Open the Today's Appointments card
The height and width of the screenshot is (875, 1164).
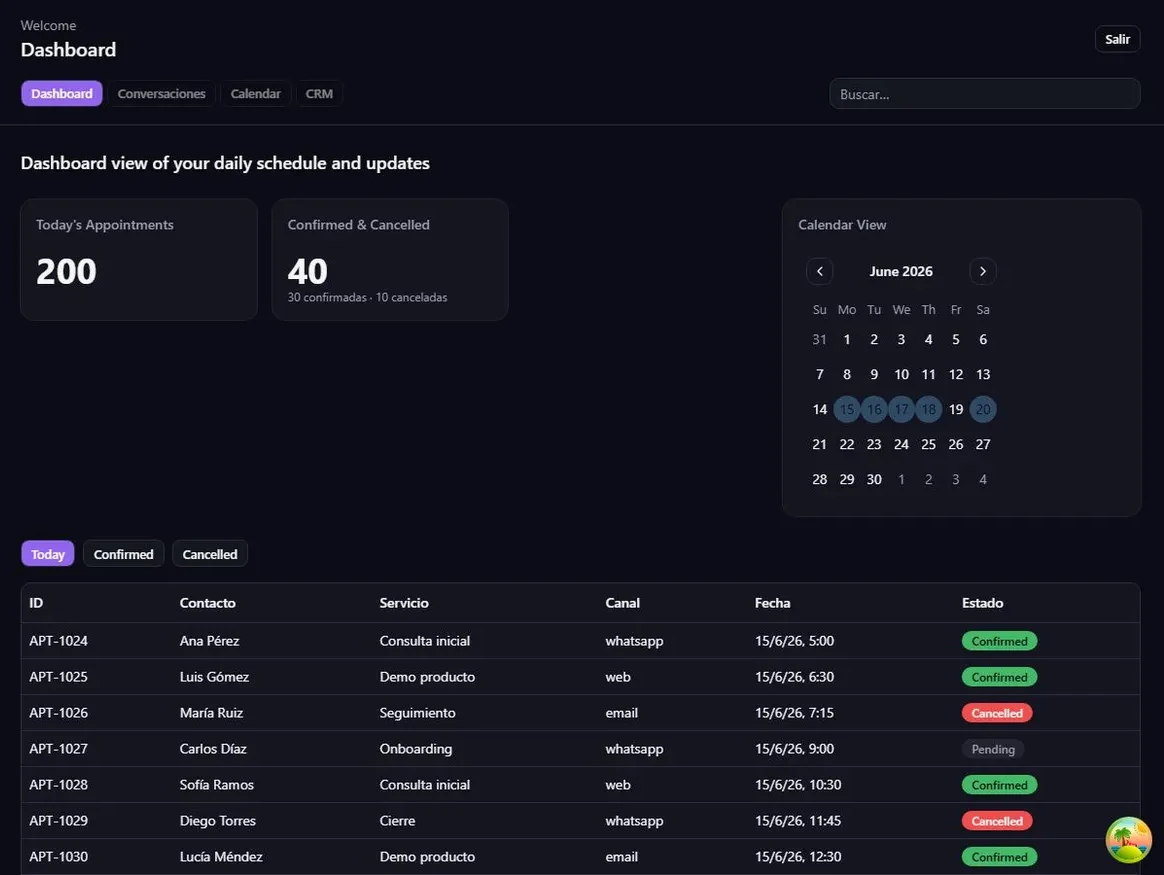click(x=139, y=259)
